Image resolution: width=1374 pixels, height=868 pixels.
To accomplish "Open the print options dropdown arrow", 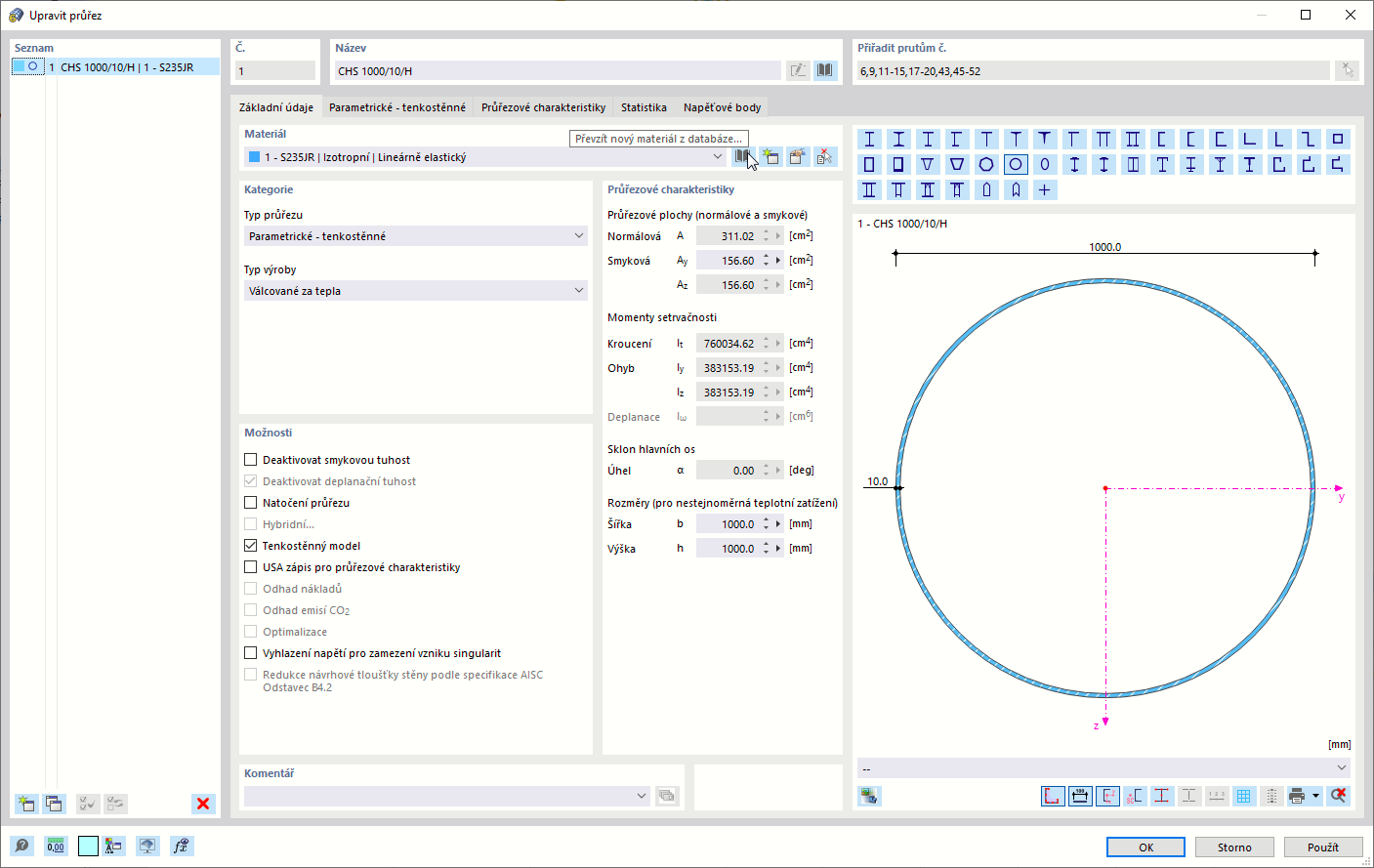I will 1316,796.
